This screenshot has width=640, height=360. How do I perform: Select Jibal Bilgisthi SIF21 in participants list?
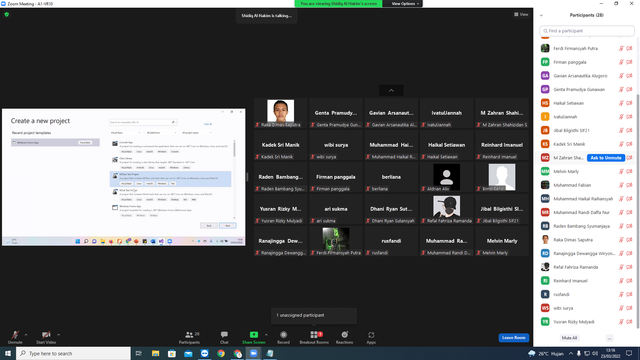click(x=586, y=130)
